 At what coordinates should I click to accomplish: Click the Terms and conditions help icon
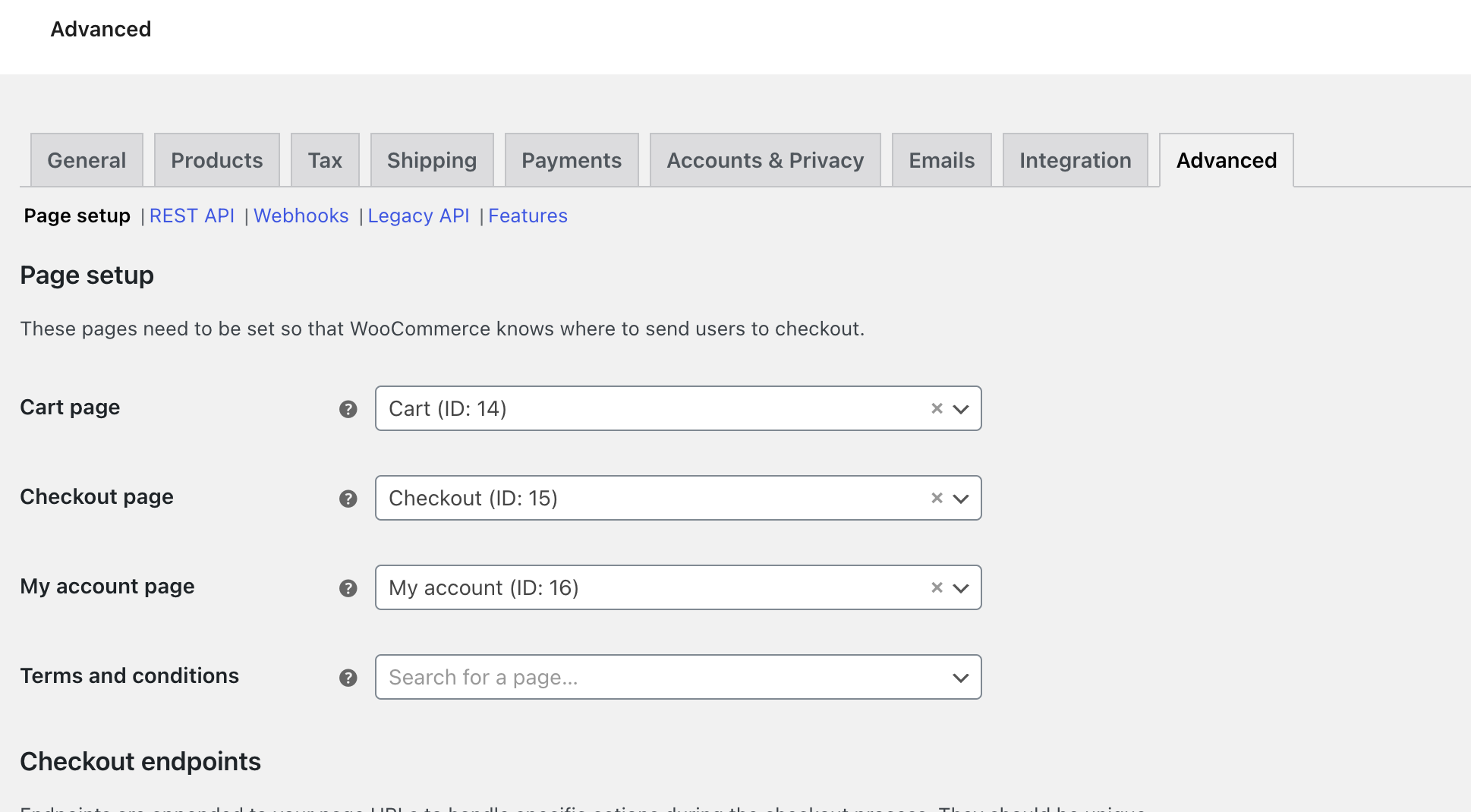pos(348,678)
